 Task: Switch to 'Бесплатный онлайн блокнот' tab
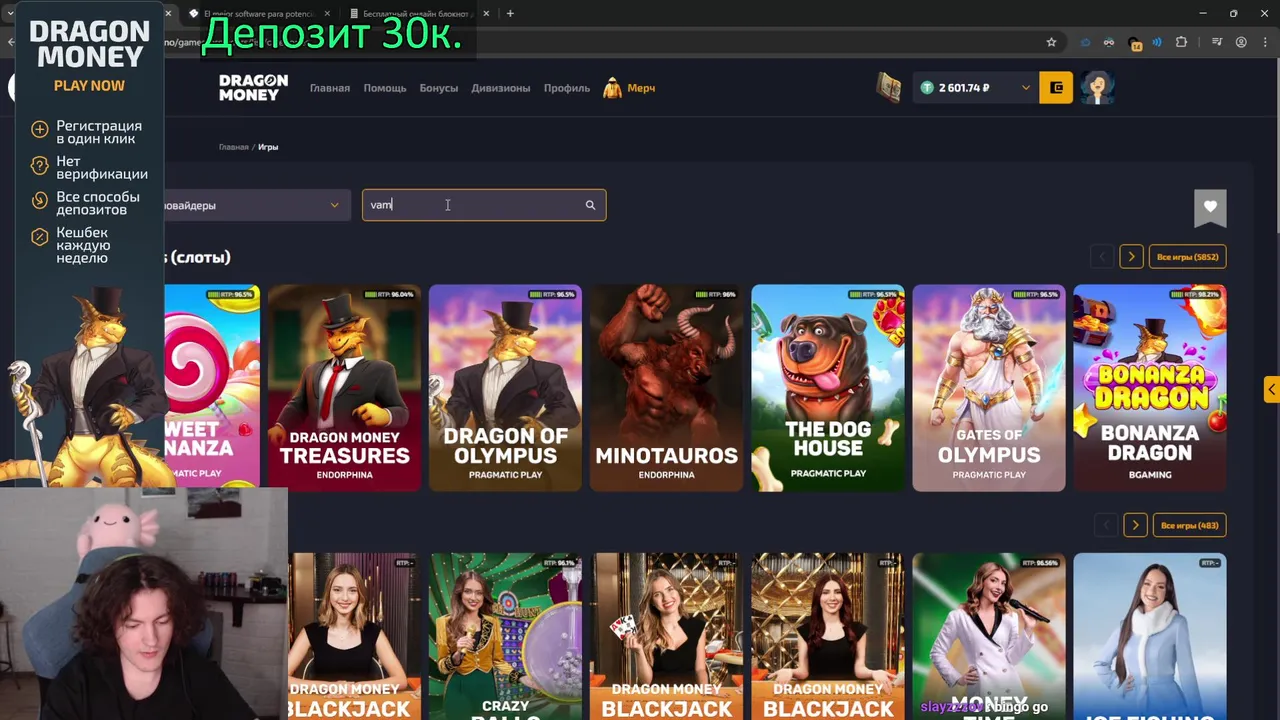[417, 14]
